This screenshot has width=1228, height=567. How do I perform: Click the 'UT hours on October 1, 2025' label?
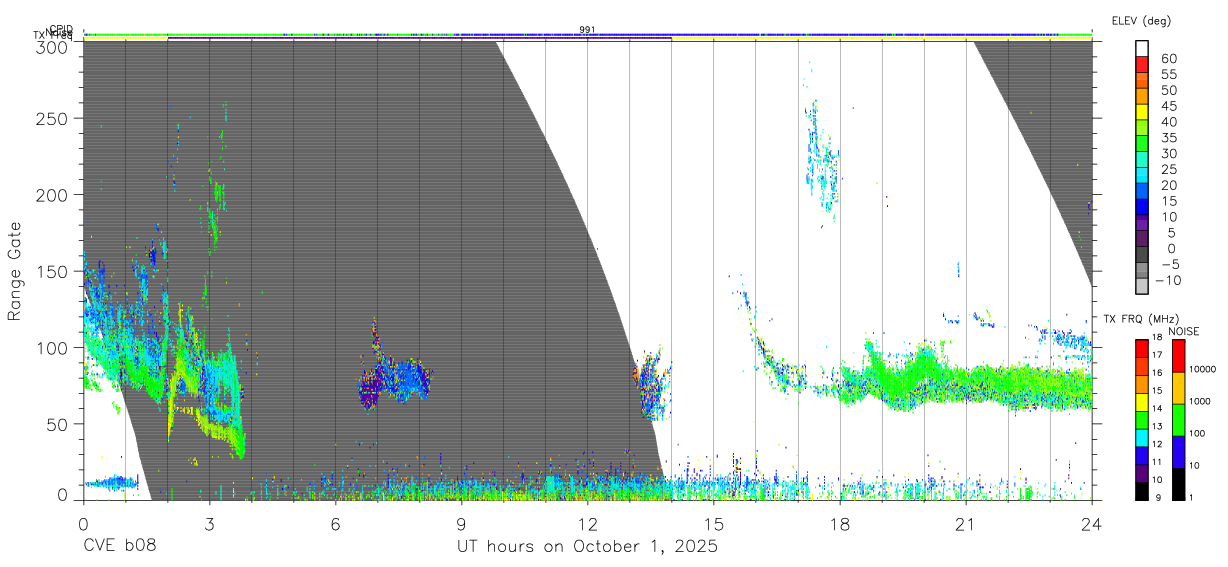(587, 547)
